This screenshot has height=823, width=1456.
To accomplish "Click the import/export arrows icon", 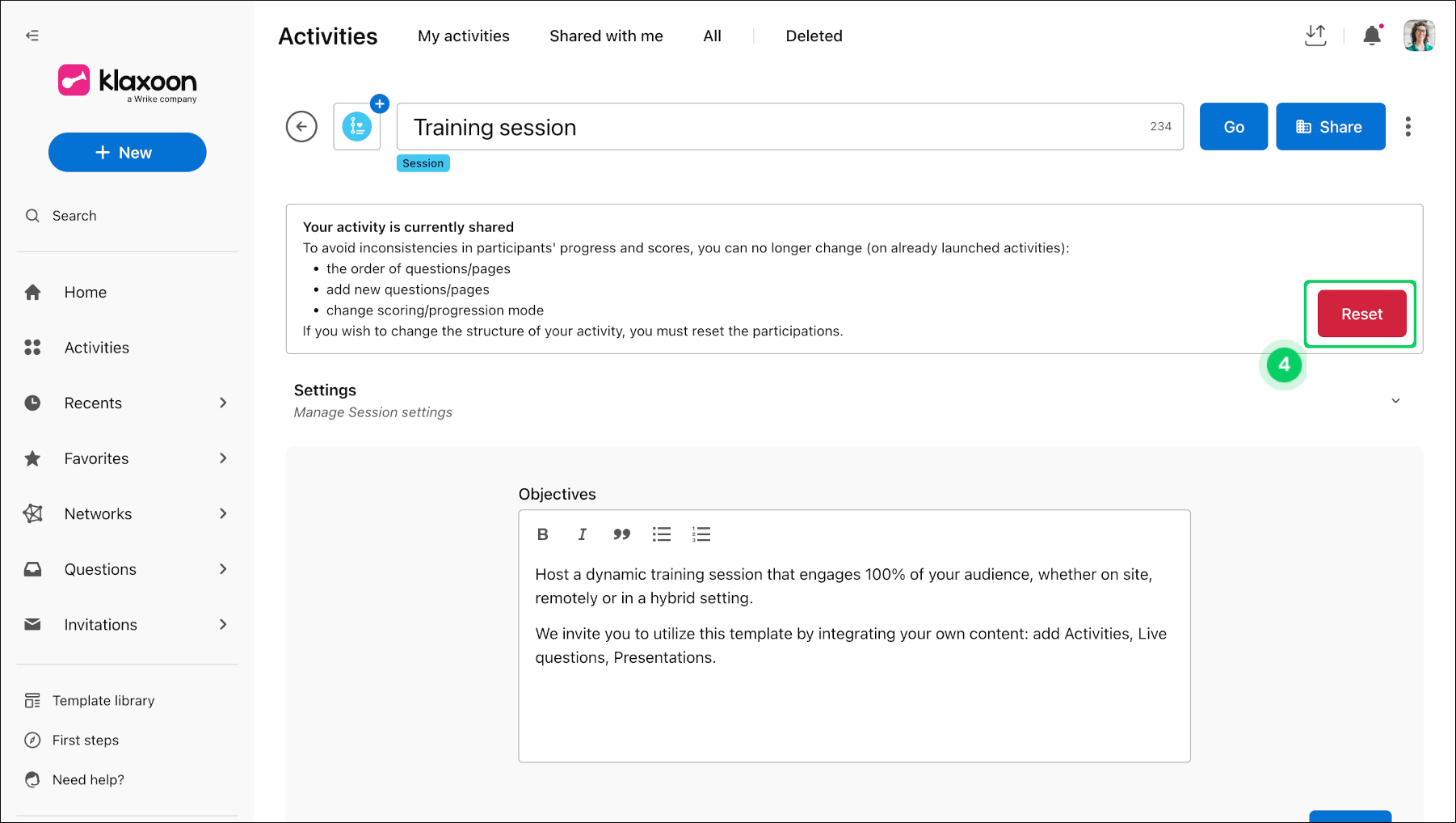I will (x=1315, y=36).
